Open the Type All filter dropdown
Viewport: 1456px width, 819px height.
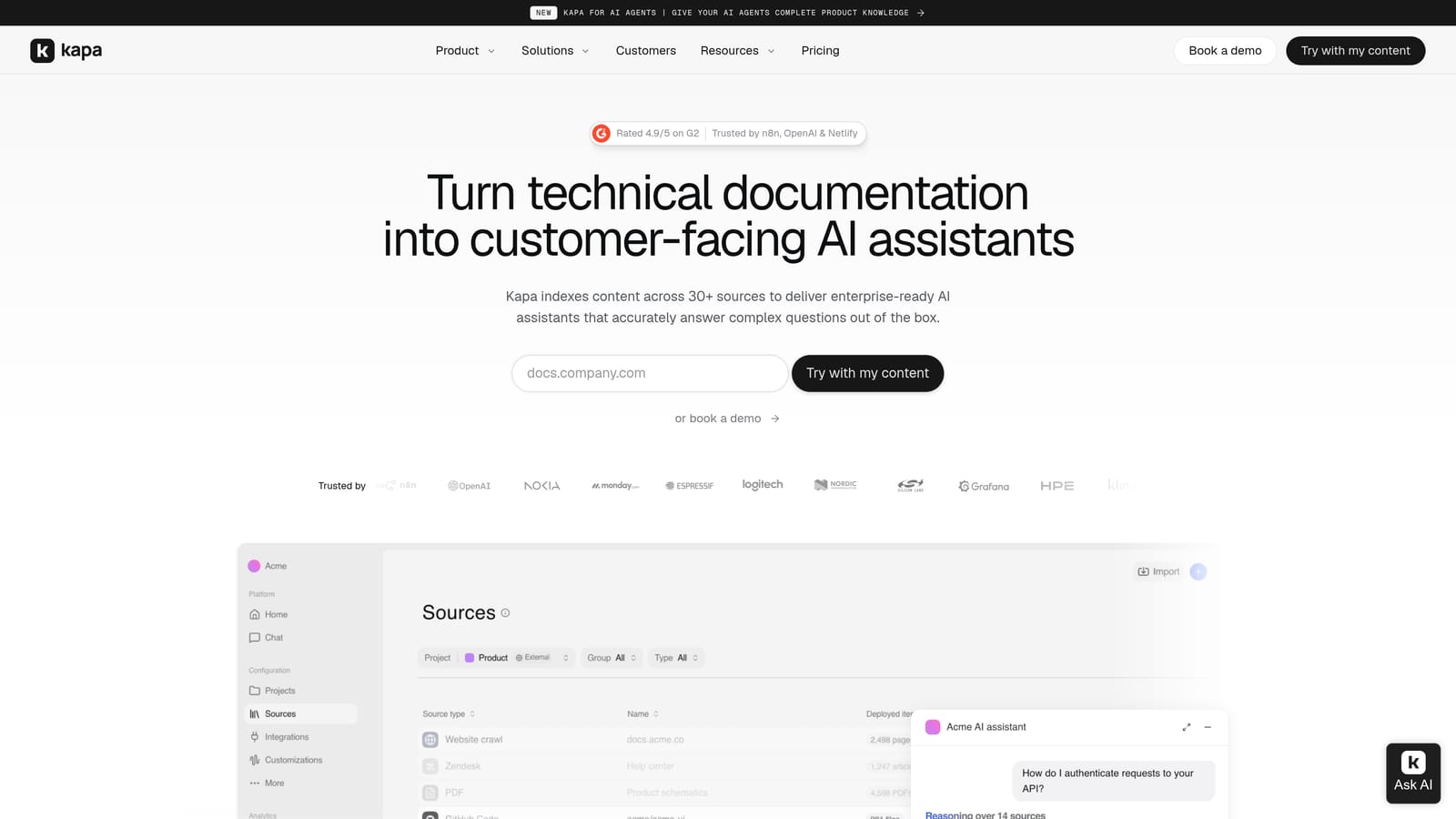tap(676, 658)
